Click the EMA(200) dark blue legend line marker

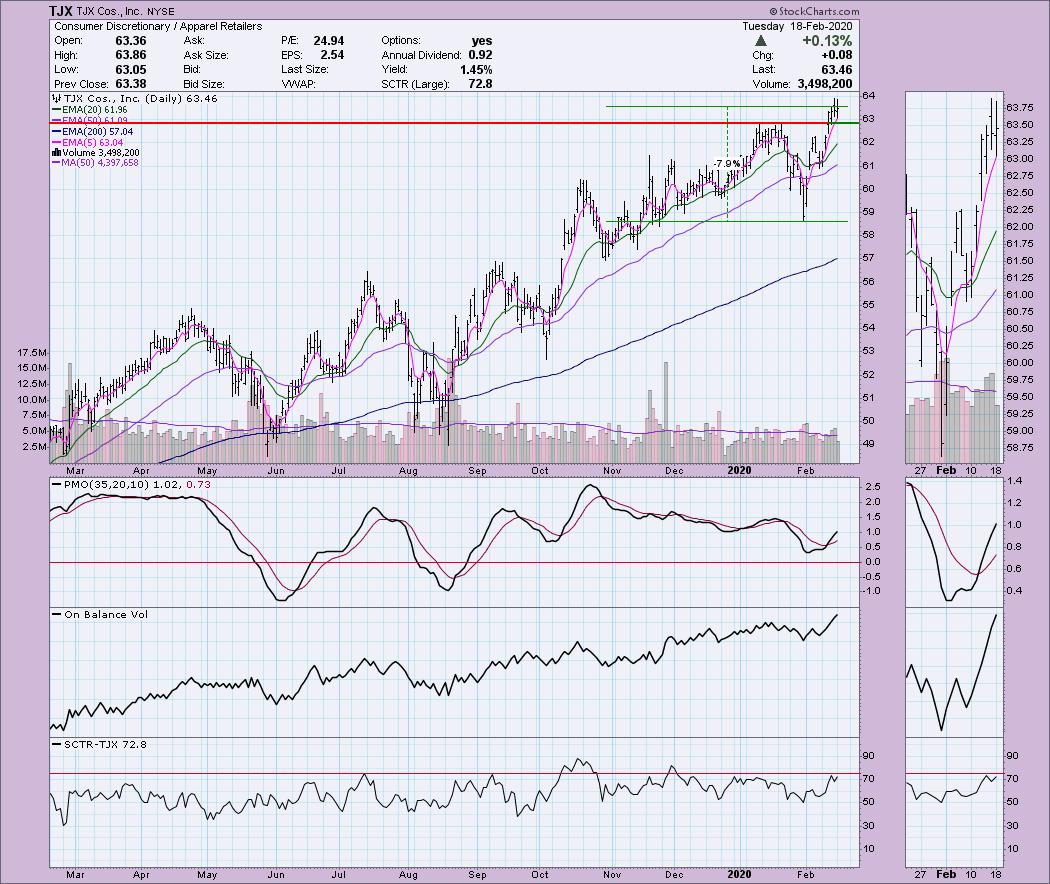coord(56,132)
